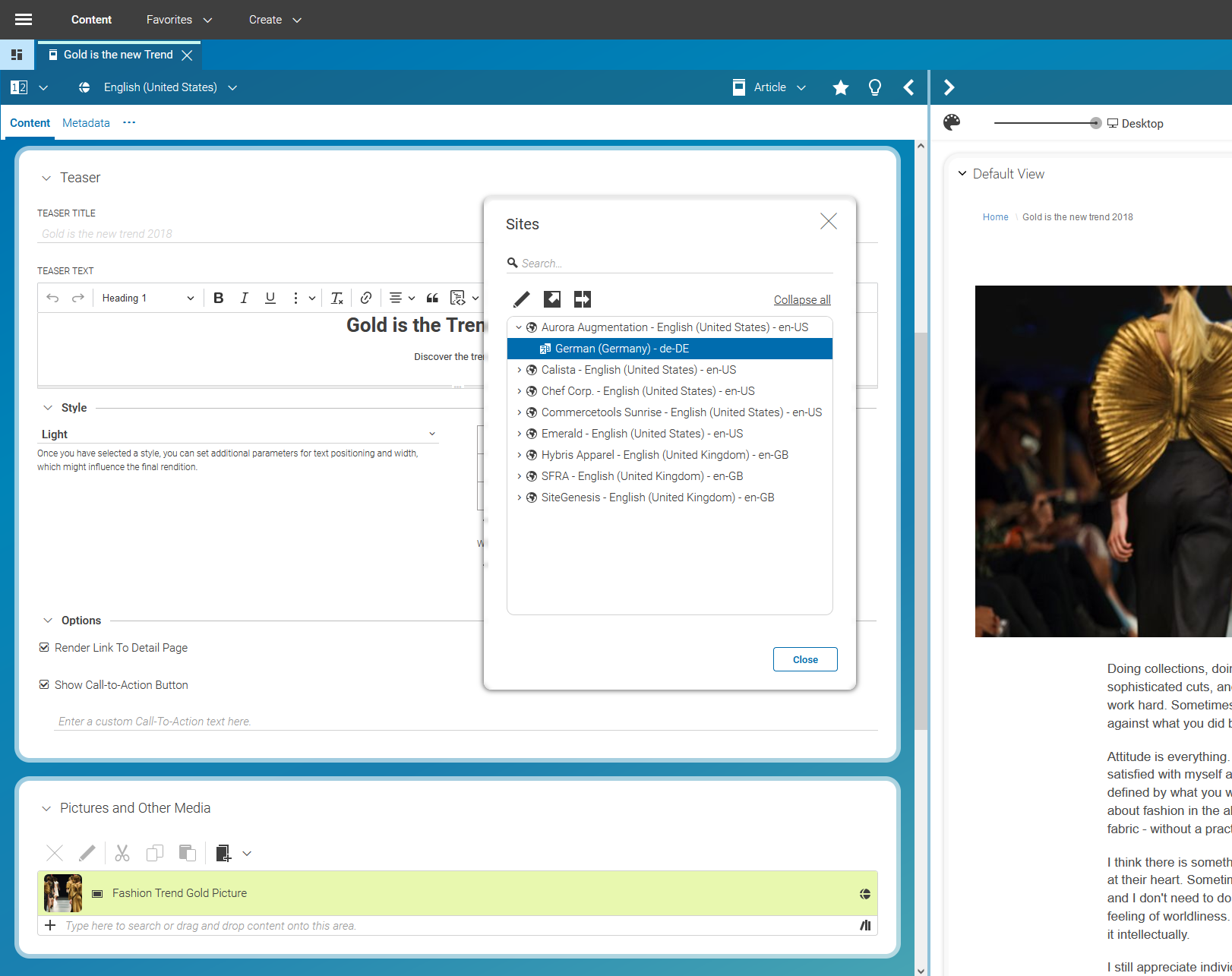Switch to the Metadata tab
The width and height of the screenshot is (1232, 976).
tap(86, 122)
